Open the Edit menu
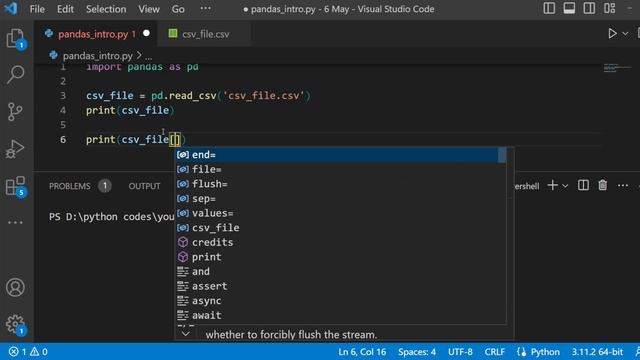Screen dimensions: 640x360 click(65, 9)
